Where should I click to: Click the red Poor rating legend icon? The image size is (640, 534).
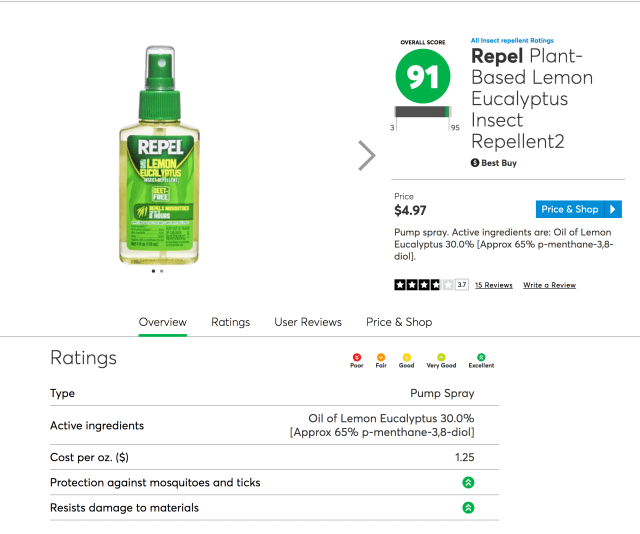tap(357, 357)
